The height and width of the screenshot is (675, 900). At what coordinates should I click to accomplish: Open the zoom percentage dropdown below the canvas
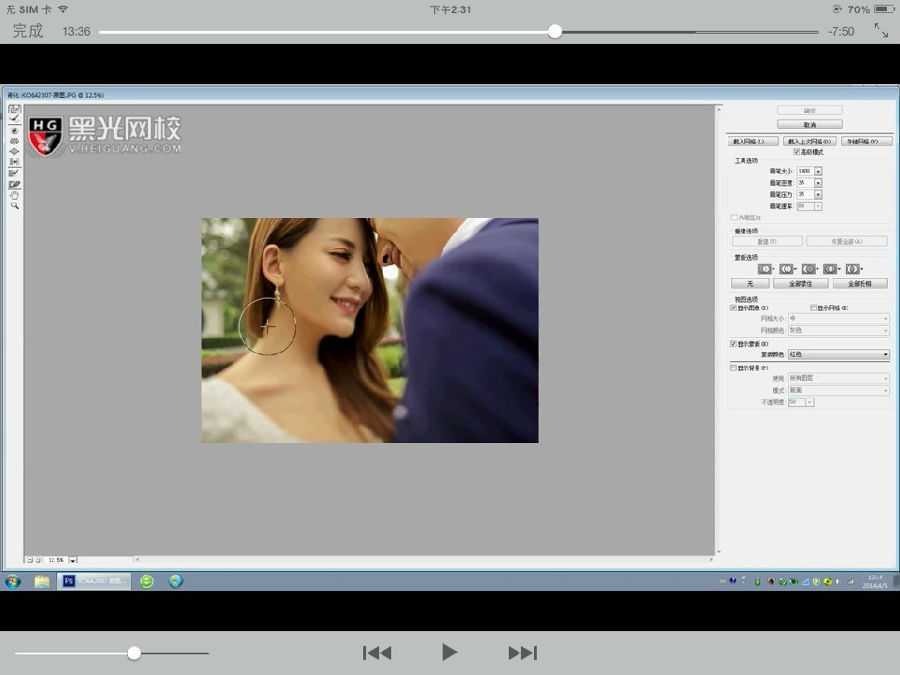pyautogui.click(x=73, y=560)
